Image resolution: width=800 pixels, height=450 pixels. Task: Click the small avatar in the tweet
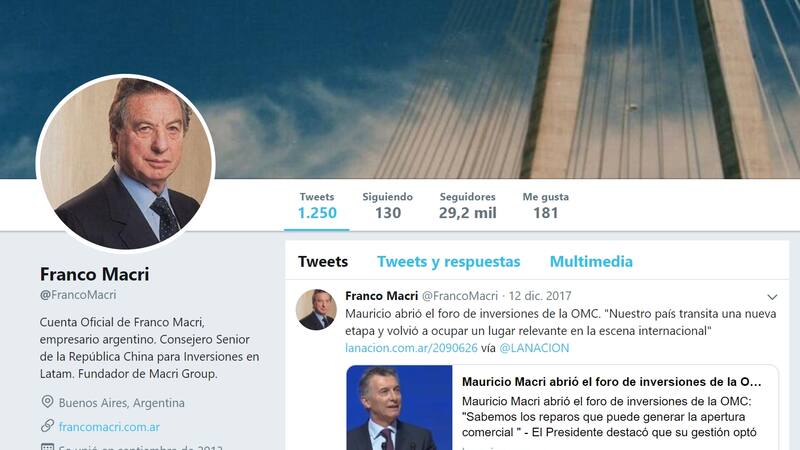[x=316, y=310]
